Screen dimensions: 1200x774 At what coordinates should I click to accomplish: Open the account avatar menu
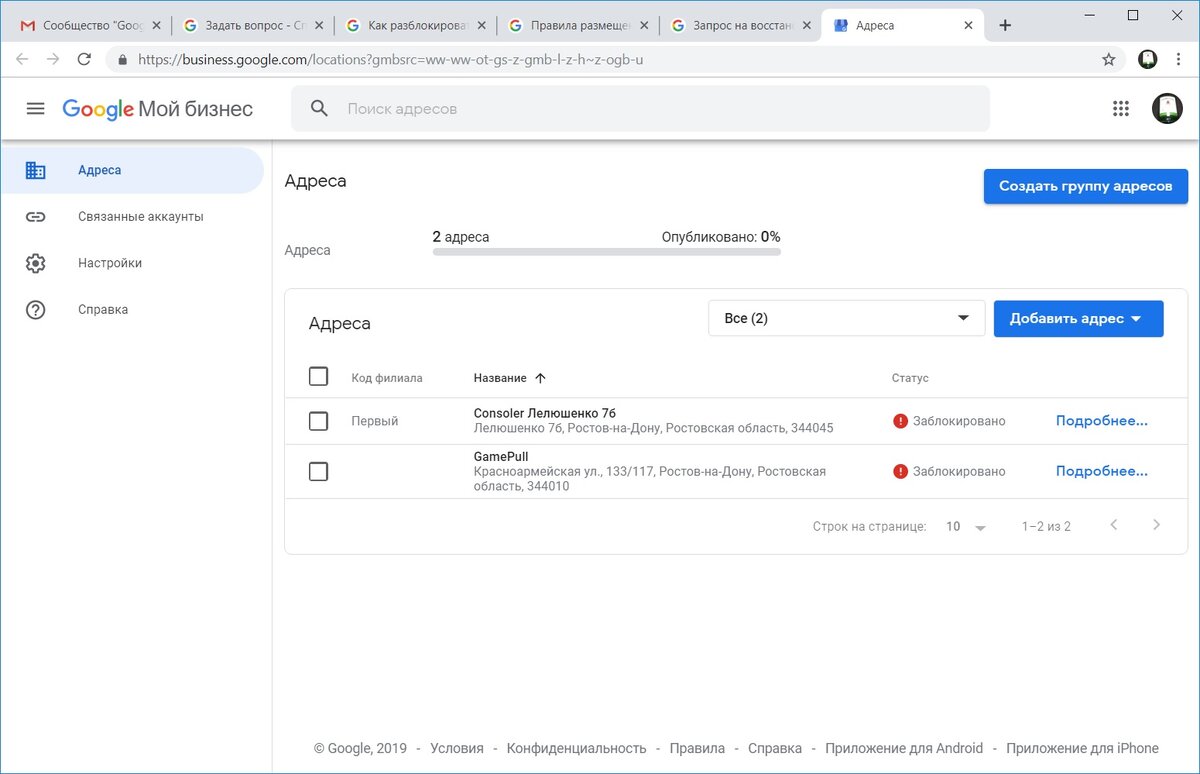point(1167,108)
